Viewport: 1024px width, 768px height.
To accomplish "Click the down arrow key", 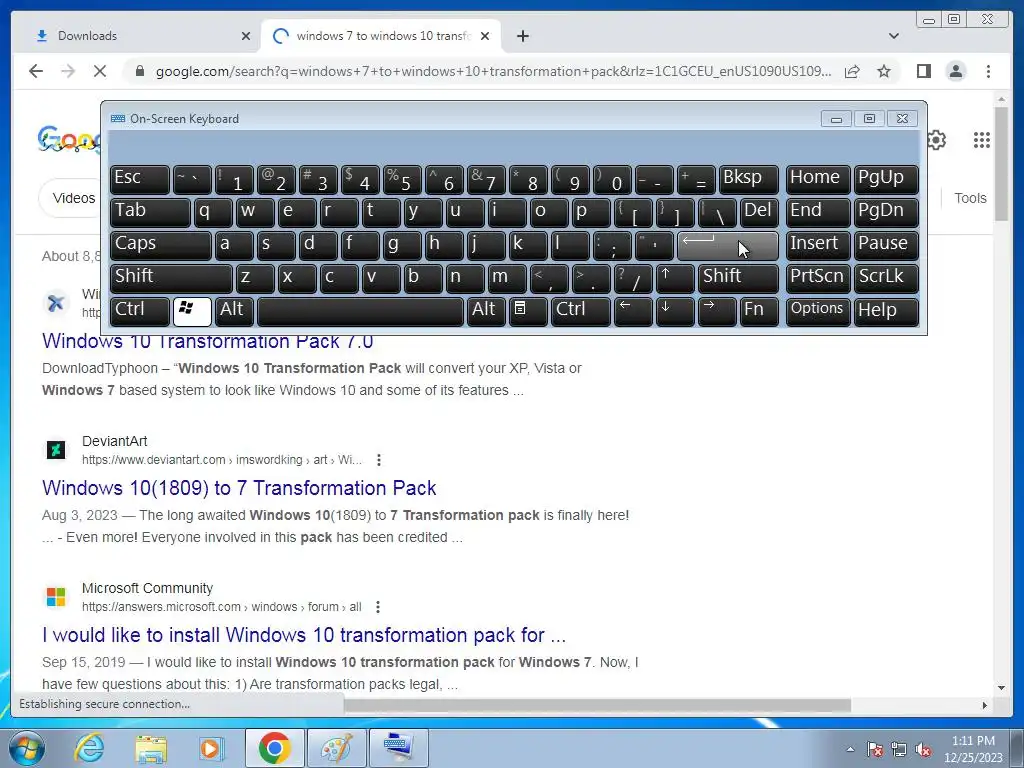I will (x=675, y=311).
